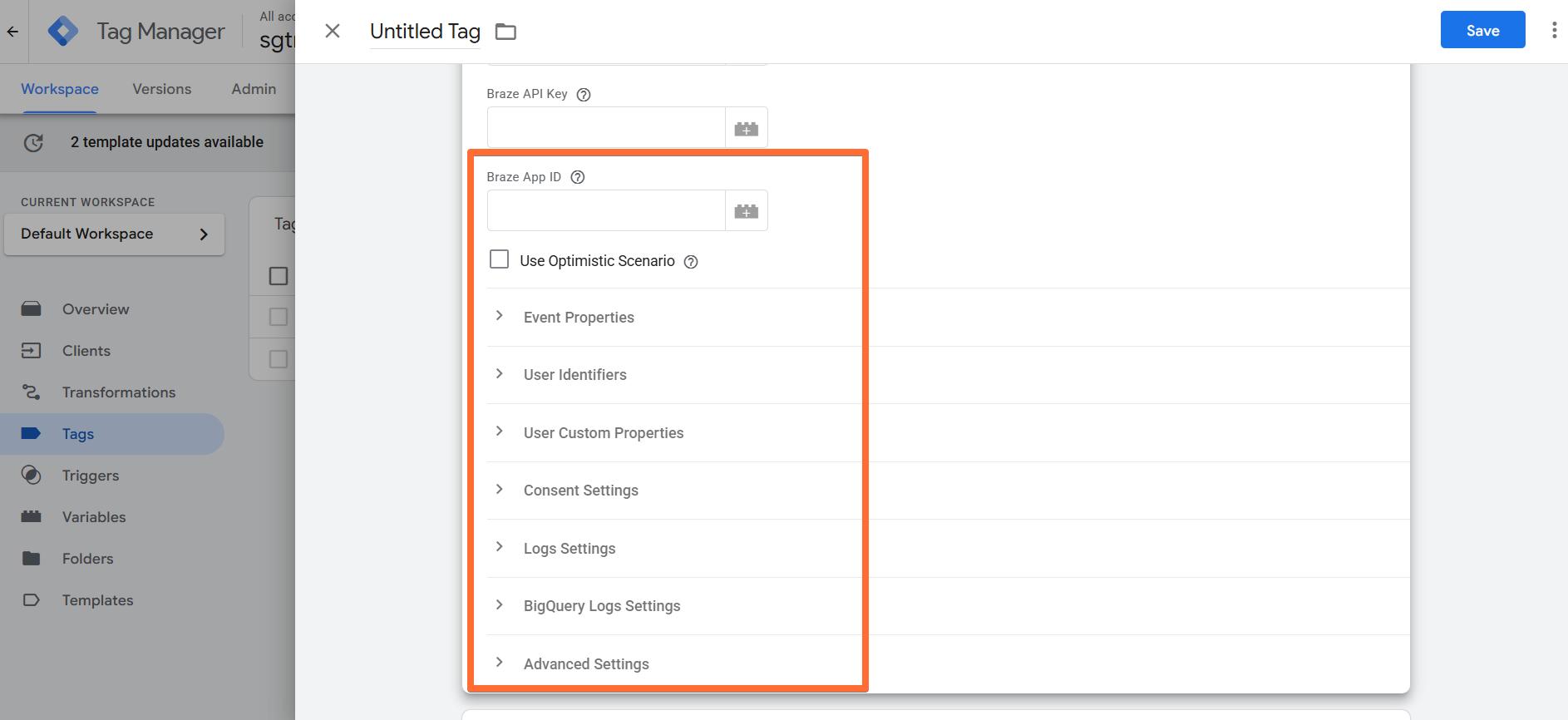Open the folder icon beside Untitled Tag
This screenshot has width=1568, height=720.
[x=505, y=32]
